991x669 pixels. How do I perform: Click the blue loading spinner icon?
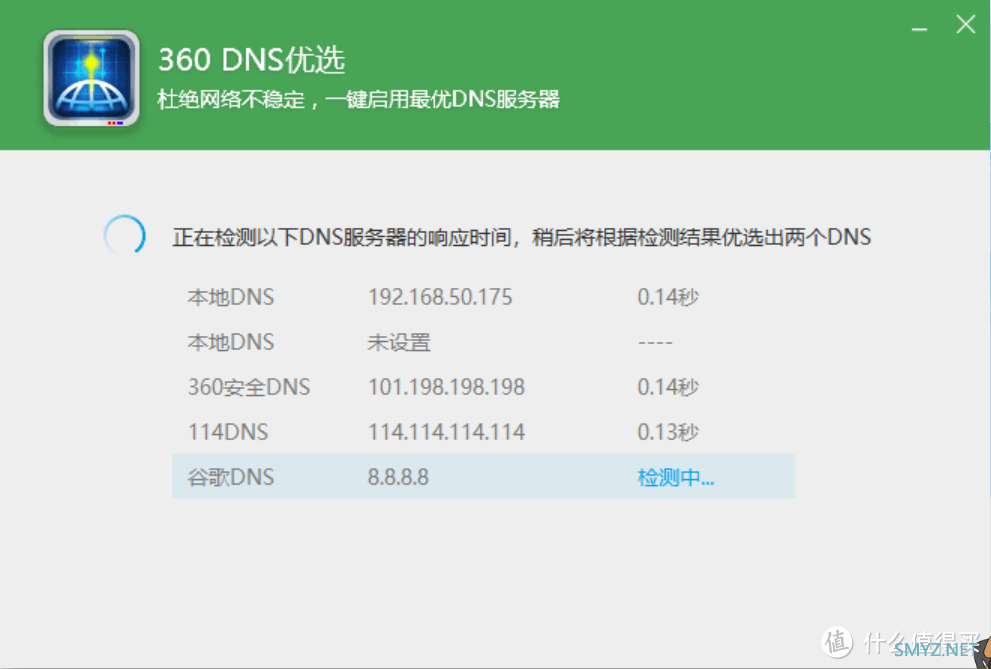125,236
